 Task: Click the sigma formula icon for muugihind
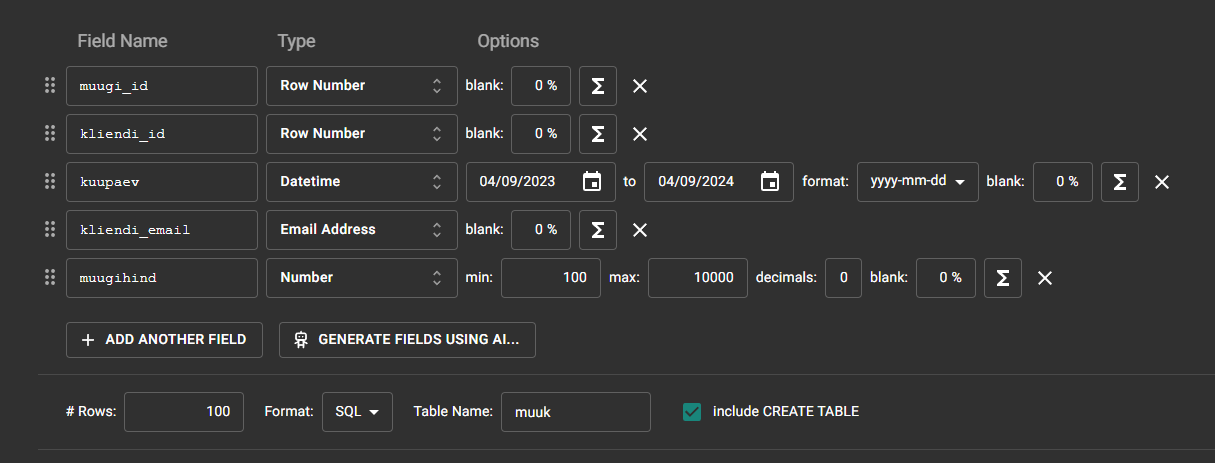point(1003,278)
